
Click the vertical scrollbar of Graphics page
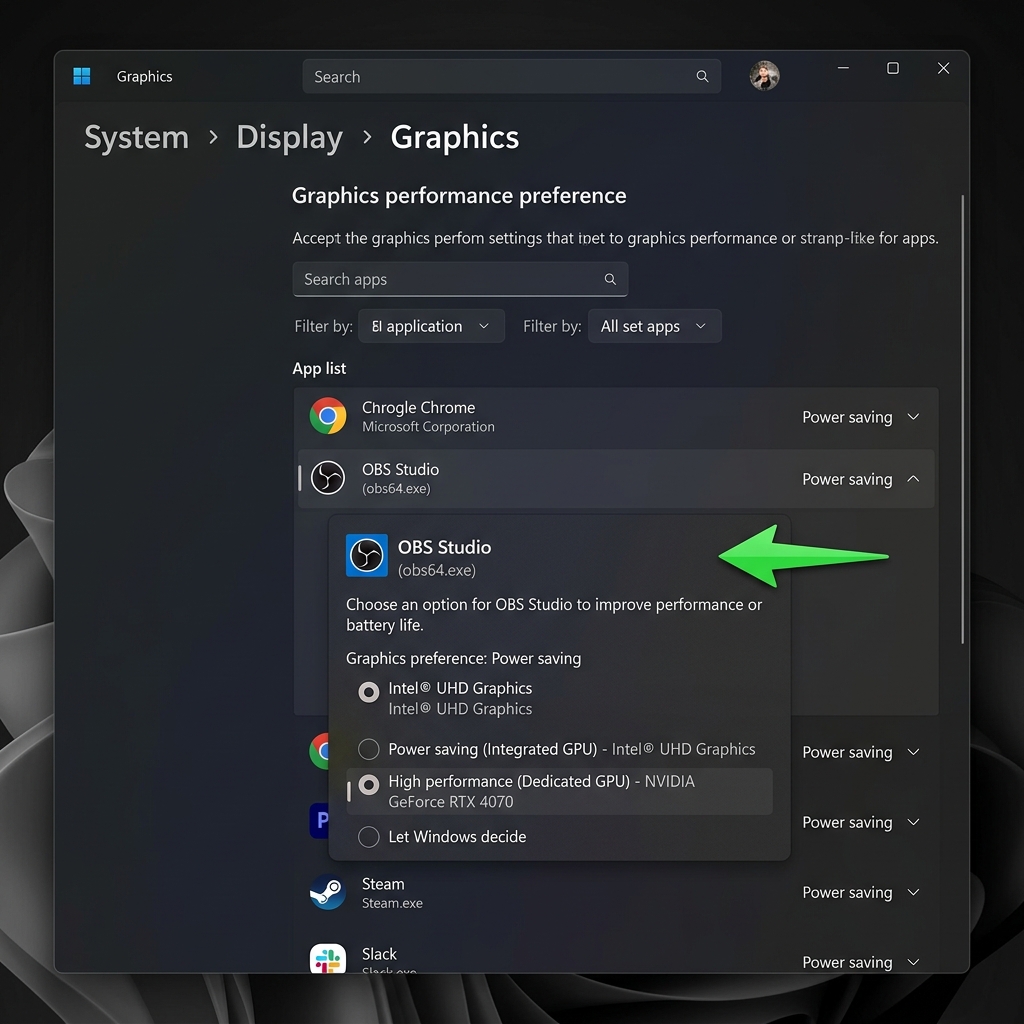point(963,418)
